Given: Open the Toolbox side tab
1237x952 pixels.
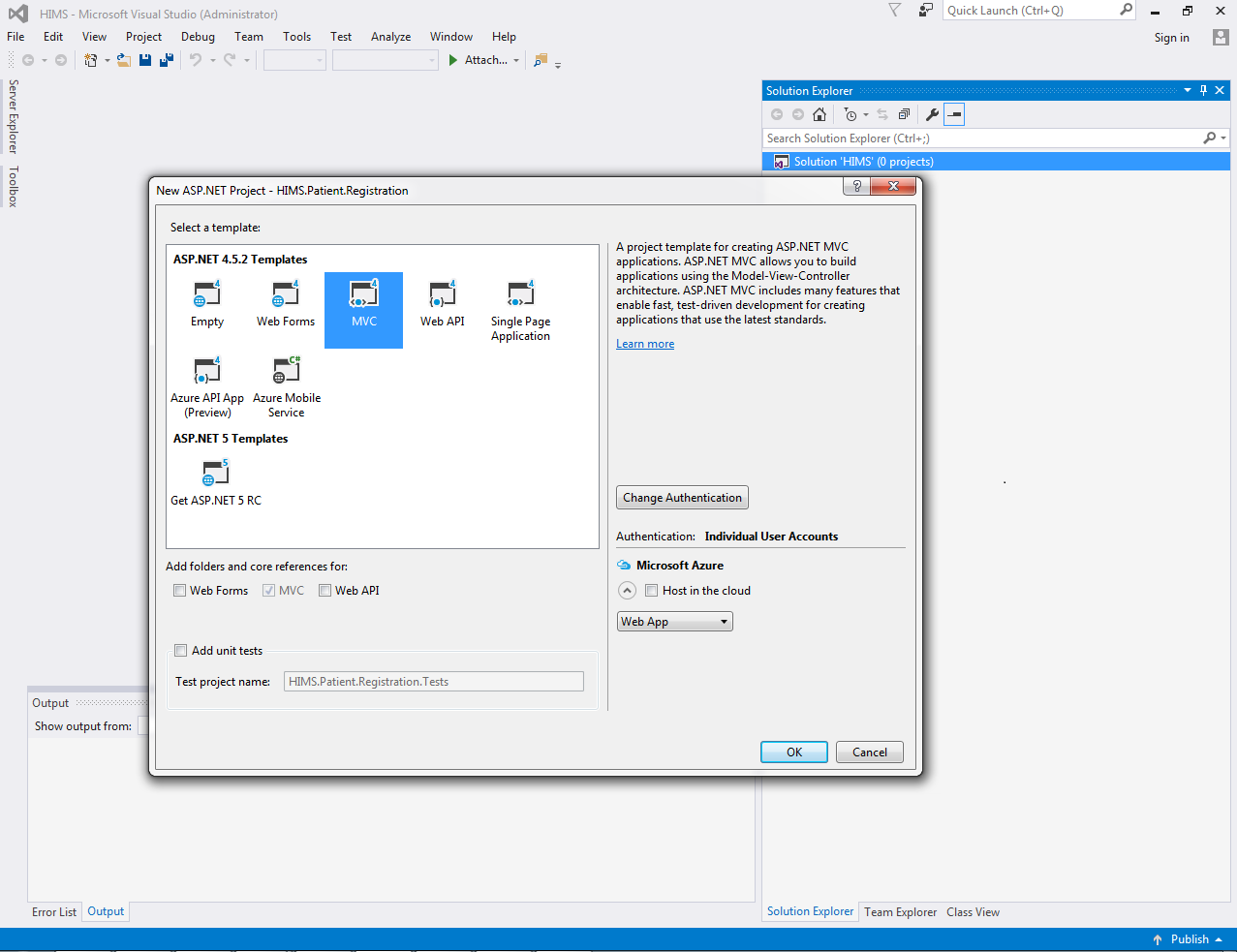Looking at the screenshot, I should click(x=13, y=186).
